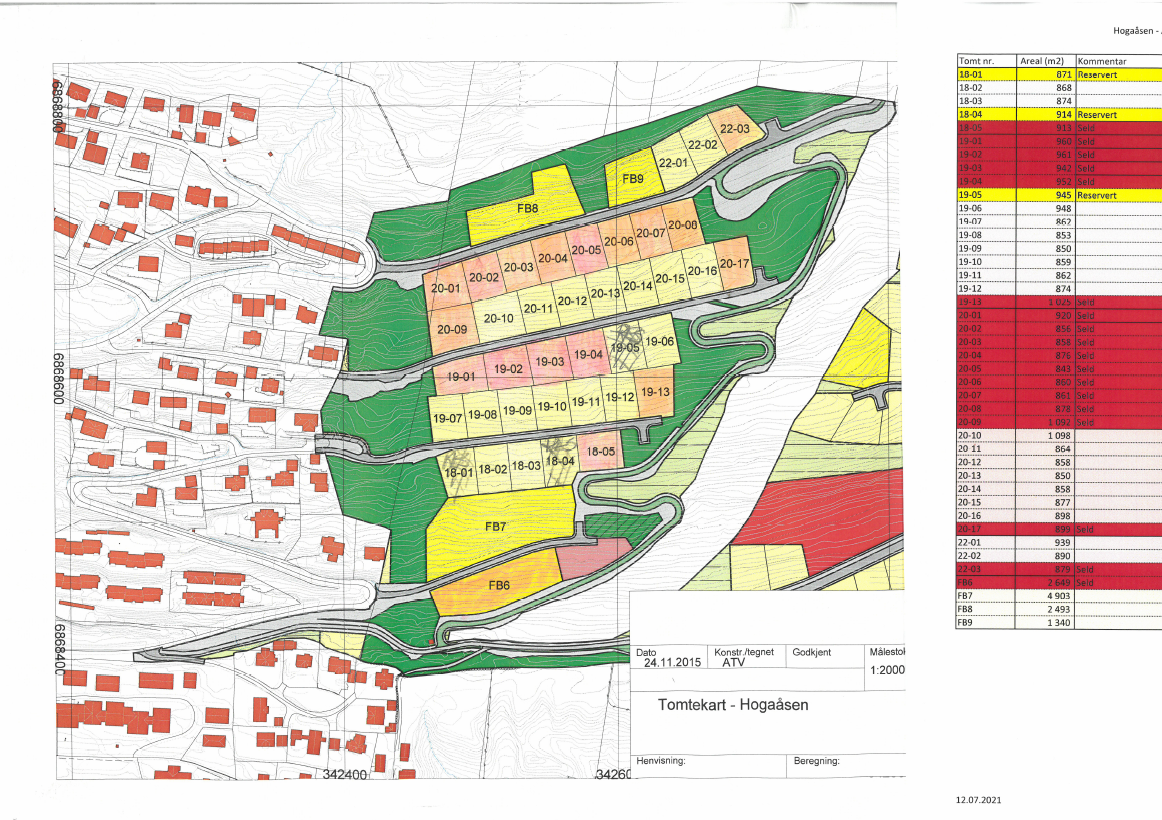Click plot 20-09 on the map
Image resolution: width=1162 pixels, height=820 pixels.
pos(452,329)
